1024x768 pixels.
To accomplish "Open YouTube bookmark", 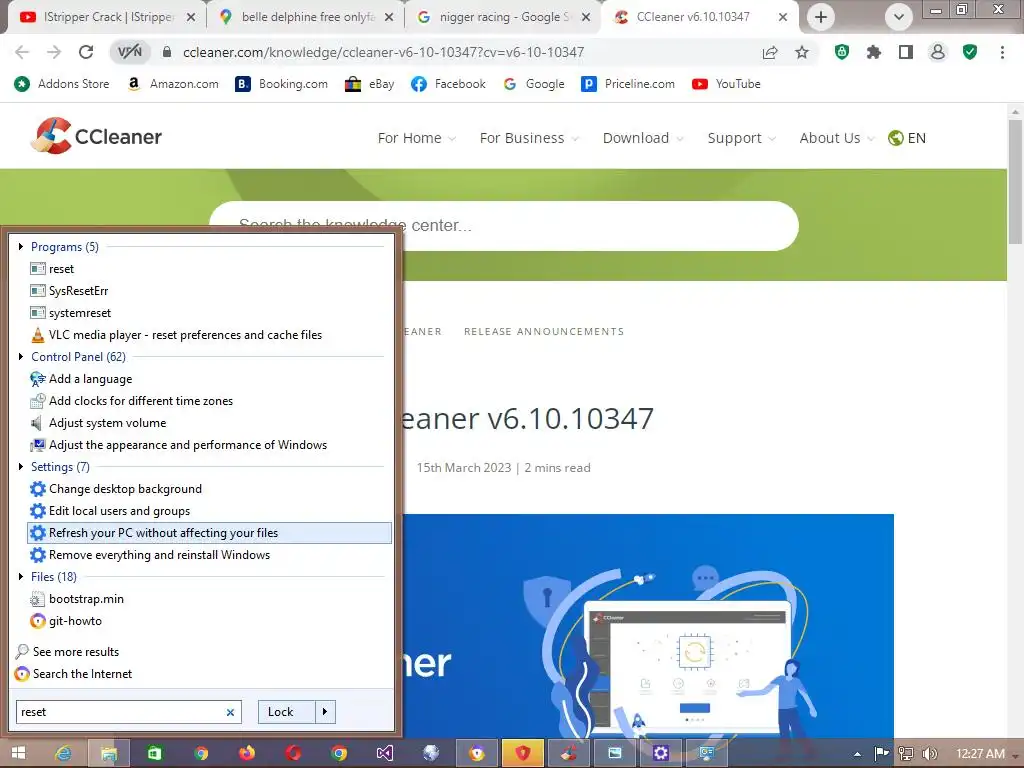I will click(726, 84).
